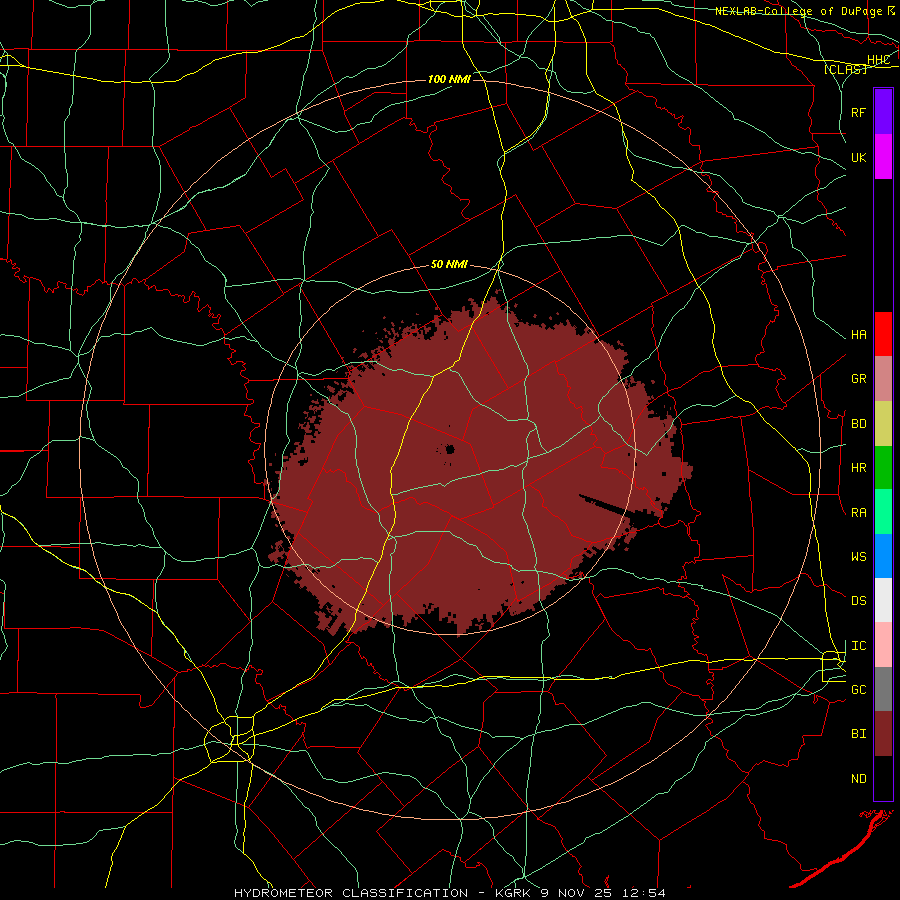
Task: Click the IC legend label
Action: click(858, 646)
